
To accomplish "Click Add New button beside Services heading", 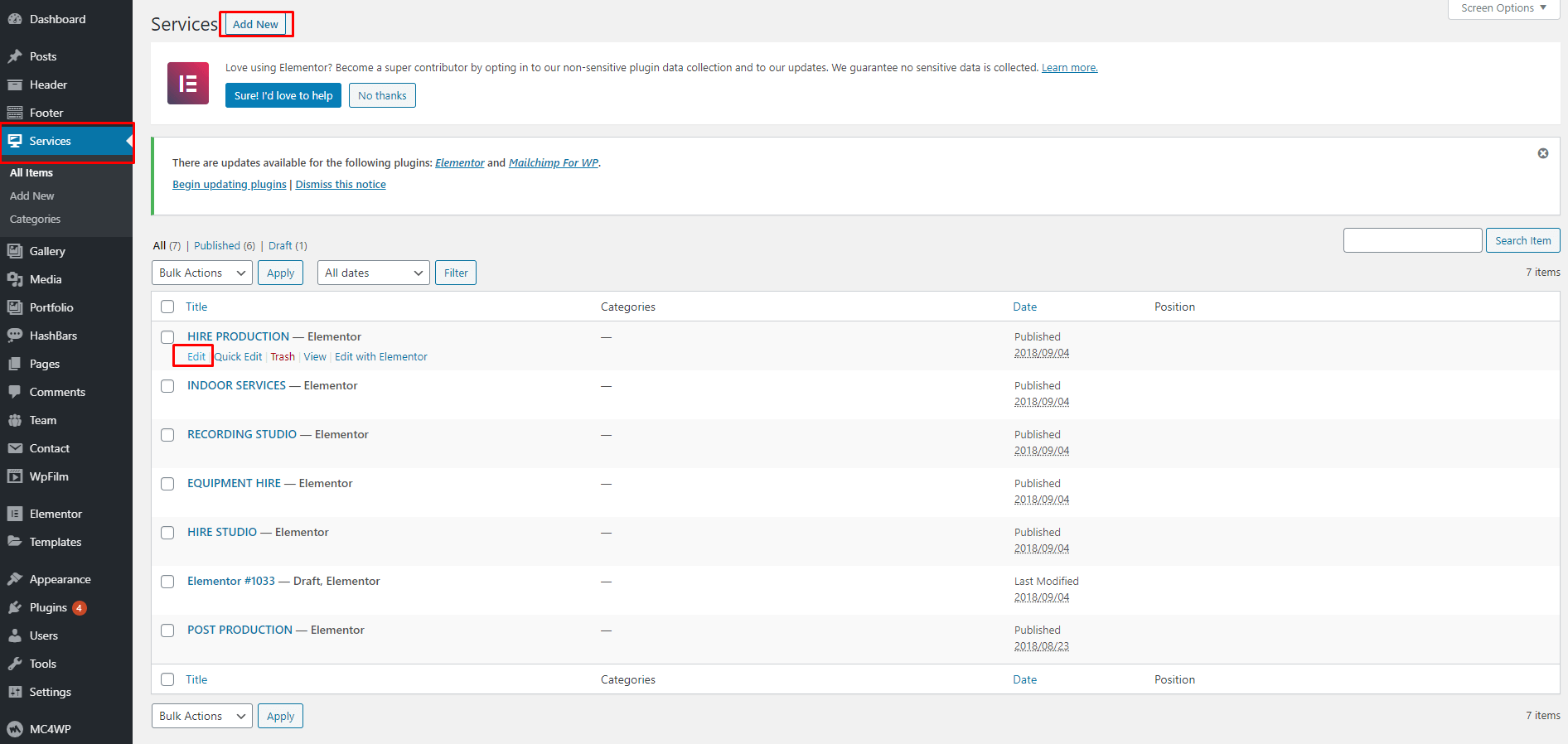I will pos(255,24).
